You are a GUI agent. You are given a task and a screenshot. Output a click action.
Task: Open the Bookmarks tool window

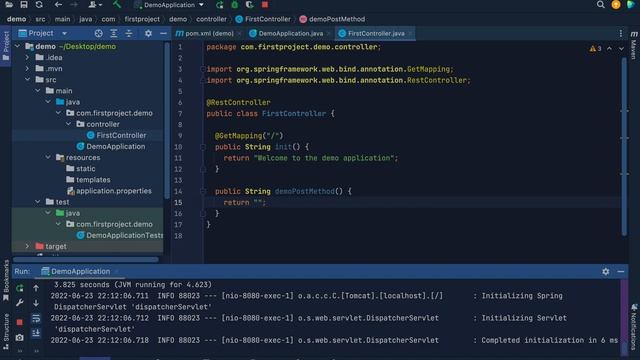6,281
